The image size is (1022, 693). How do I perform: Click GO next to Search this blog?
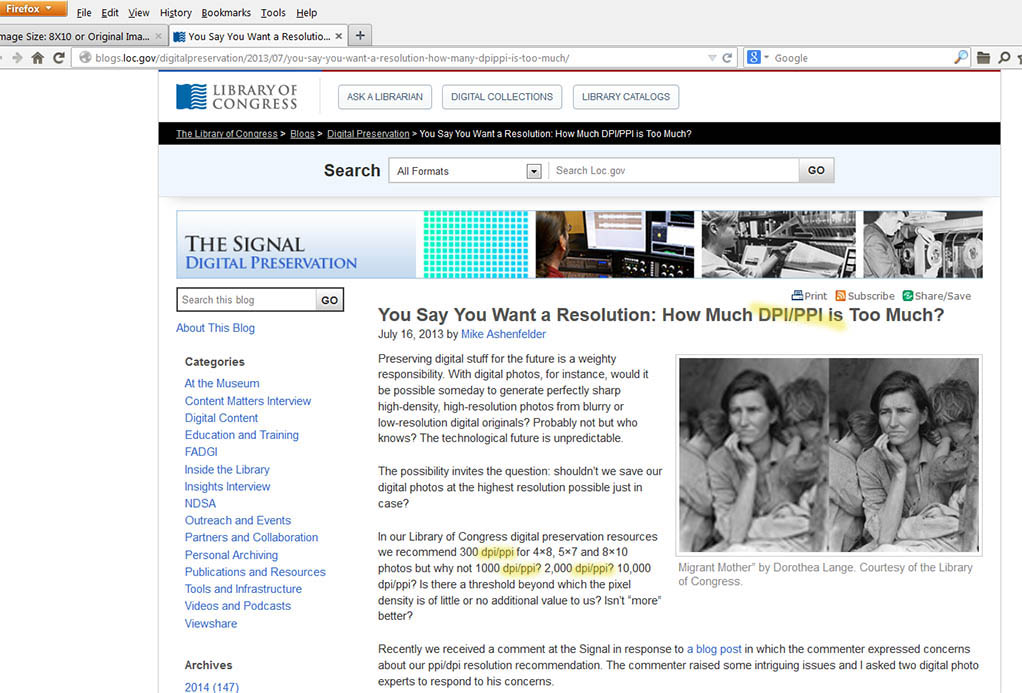[x=329, y=300]
